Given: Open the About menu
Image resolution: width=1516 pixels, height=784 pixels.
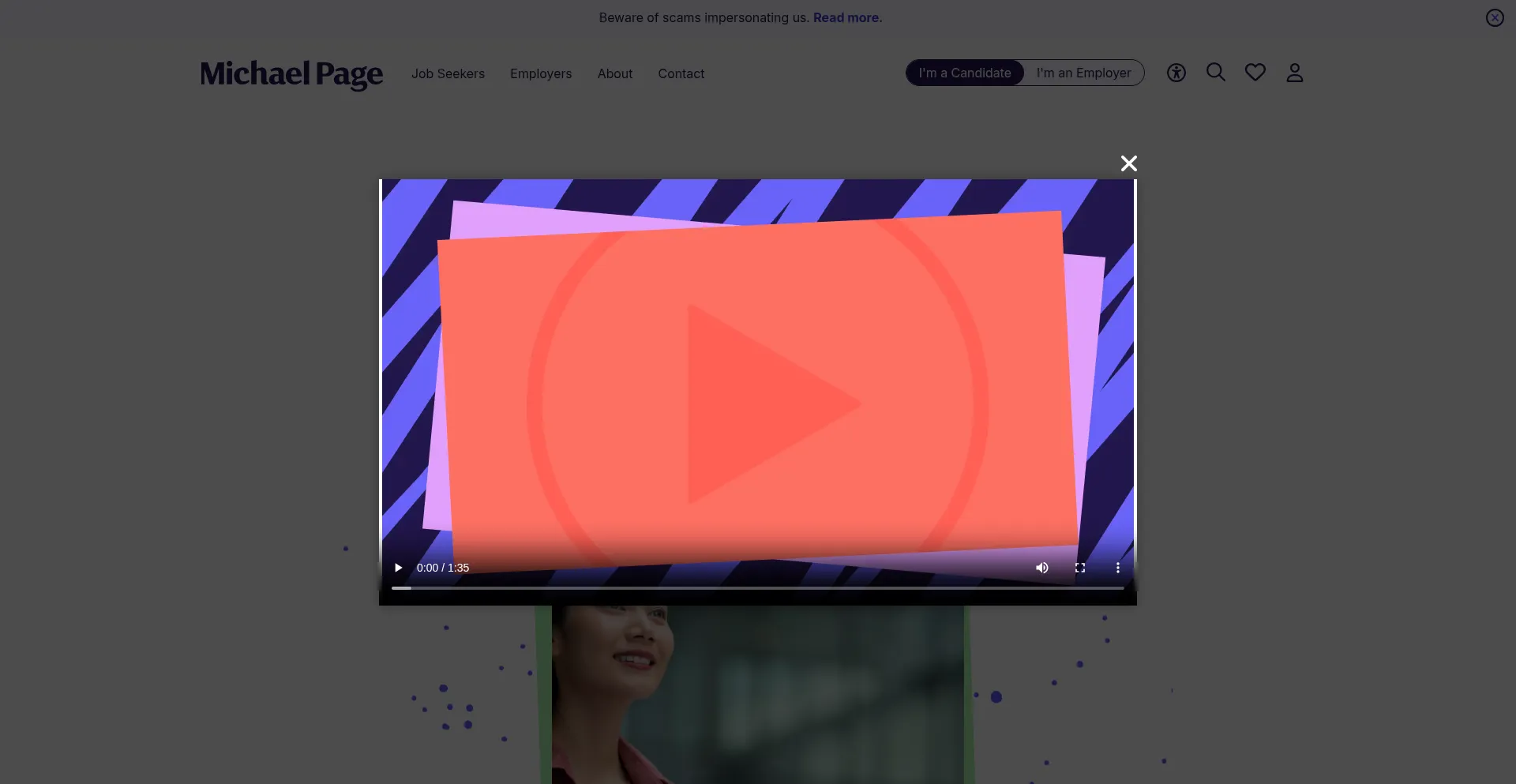Looking at the screenshot, I should click(x=615, y=73).
